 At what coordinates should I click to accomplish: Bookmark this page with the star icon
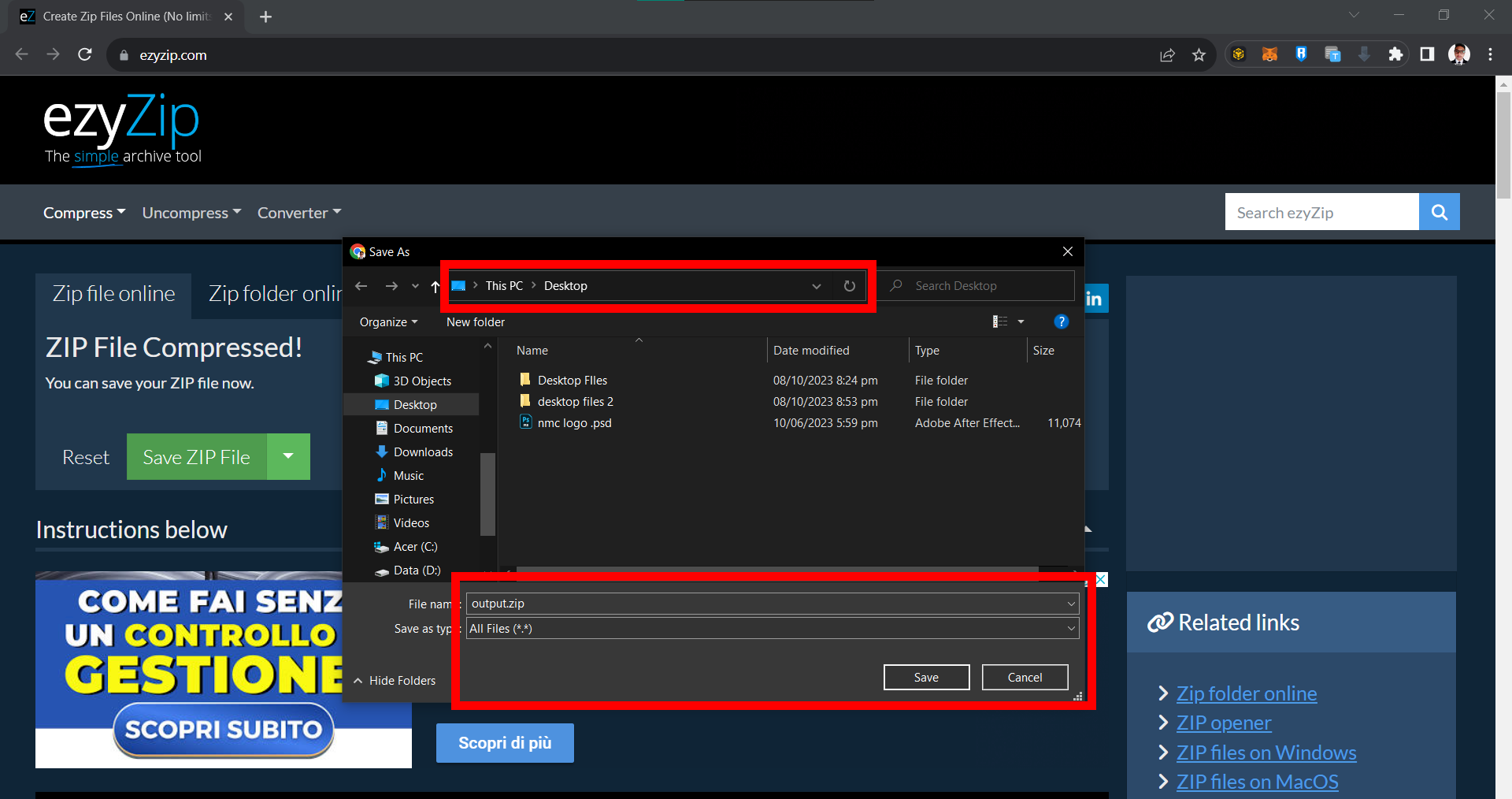pyautogui.click(x=1199, y=54)
